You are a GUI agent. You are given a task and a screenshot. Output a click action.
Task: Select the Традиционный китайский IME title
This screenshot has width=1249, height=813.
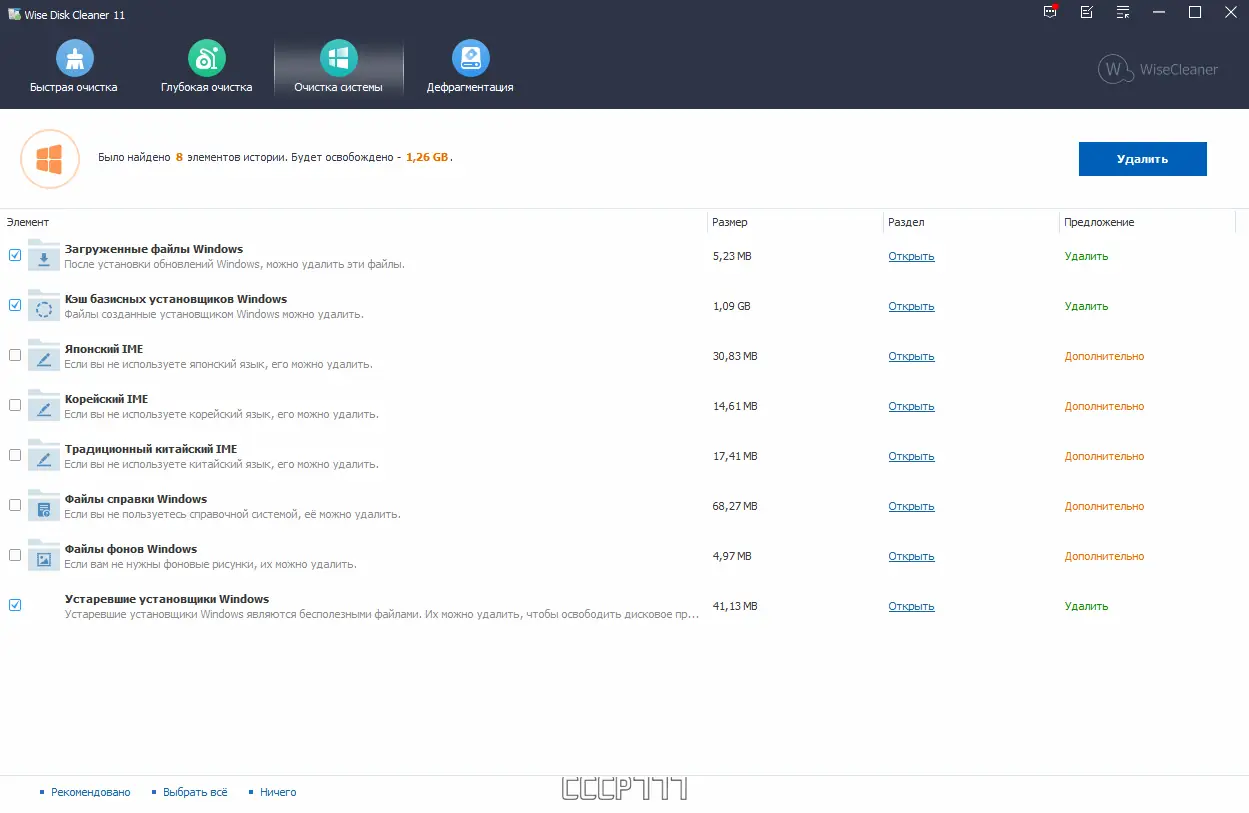click(151, 449)
